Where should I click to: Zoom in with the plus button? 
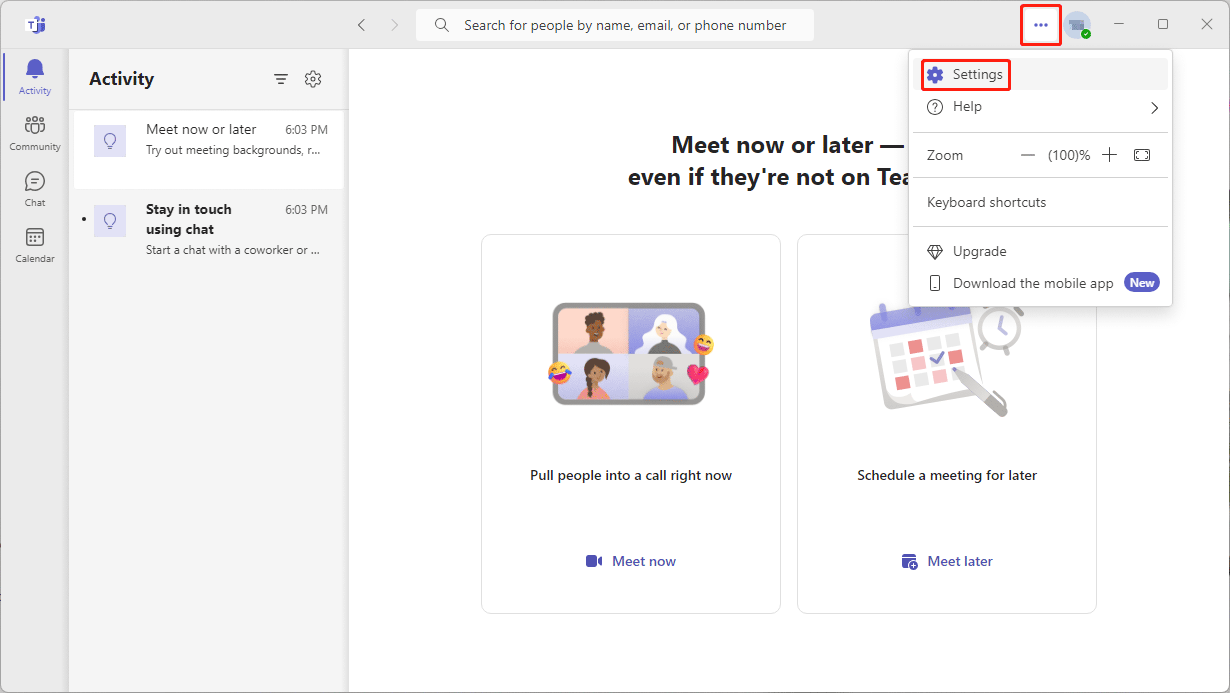(1109, 155)
